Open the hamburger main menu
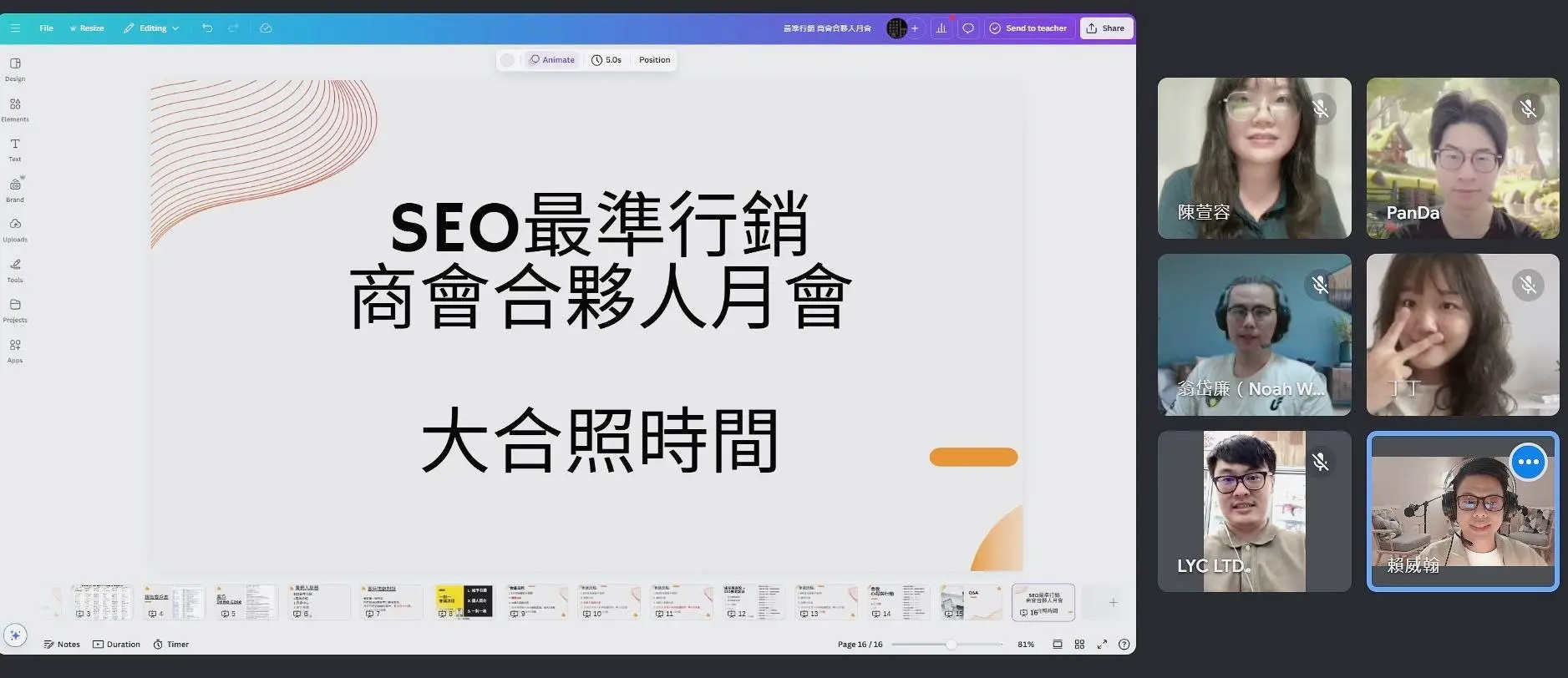The image size is (1568, 678). tap(15, 28)
